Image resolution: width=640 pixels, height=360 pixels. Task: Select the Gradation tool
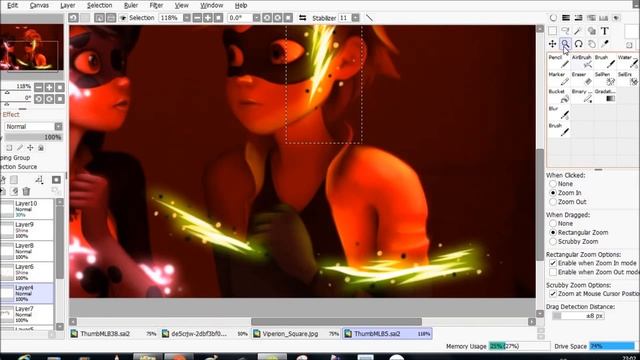click(x=605, y=96)
